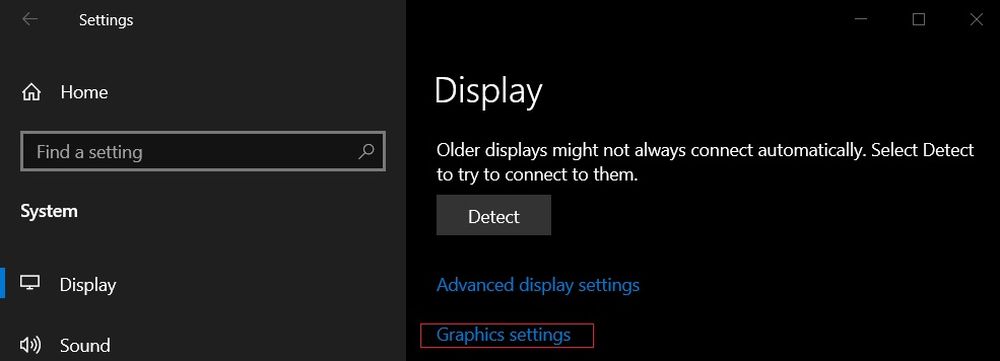Open the Graphics settings link
Screen dimensions: 1000x361
503,335
